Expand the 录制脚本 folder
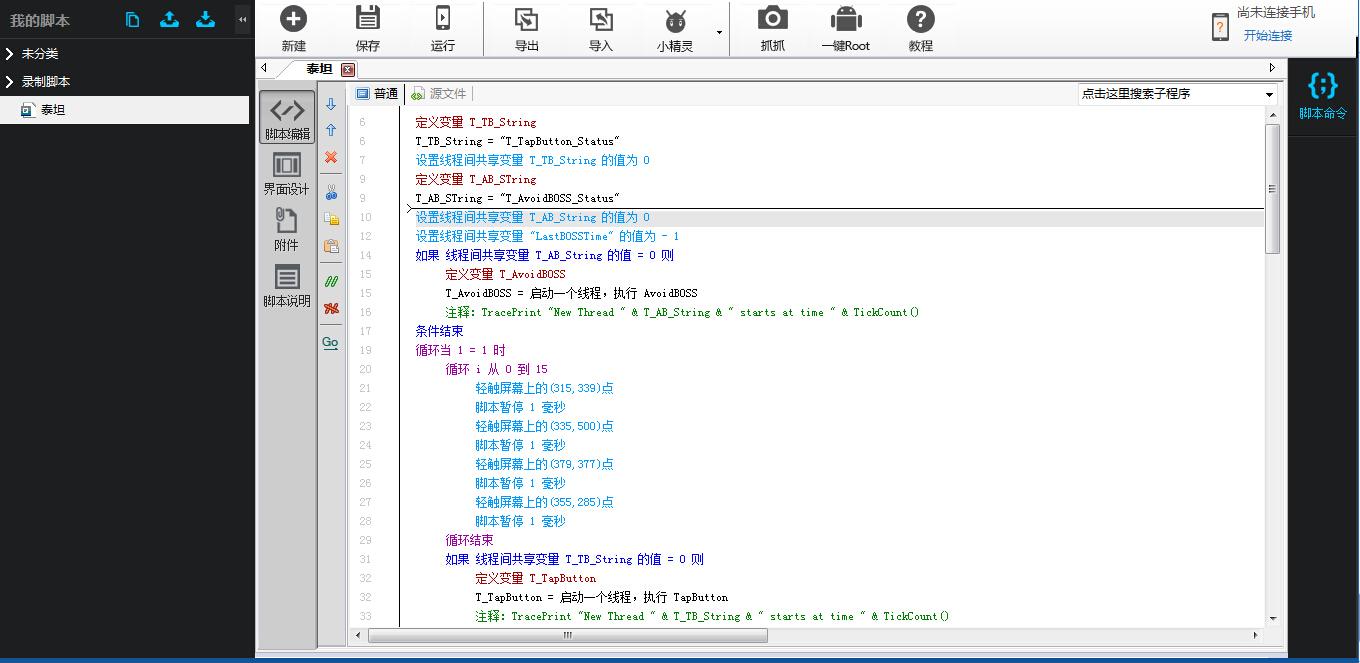1360x663 pixels. click(x=9, y=82)
